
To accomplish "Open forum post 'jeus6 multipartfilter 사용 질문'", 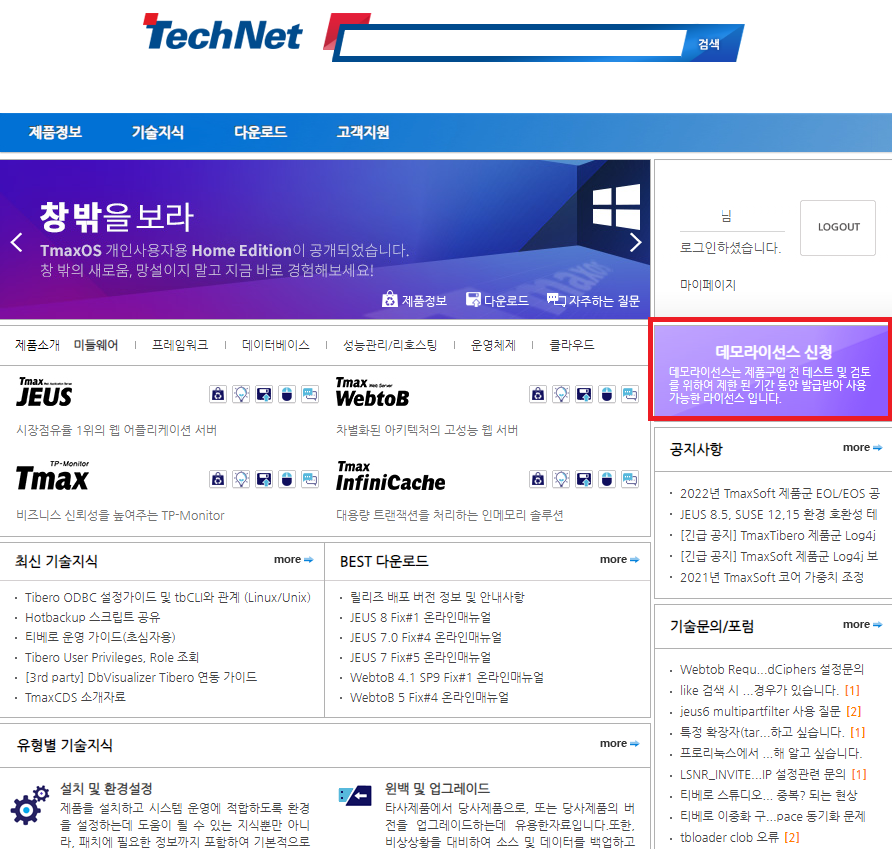I will (760, 711).
